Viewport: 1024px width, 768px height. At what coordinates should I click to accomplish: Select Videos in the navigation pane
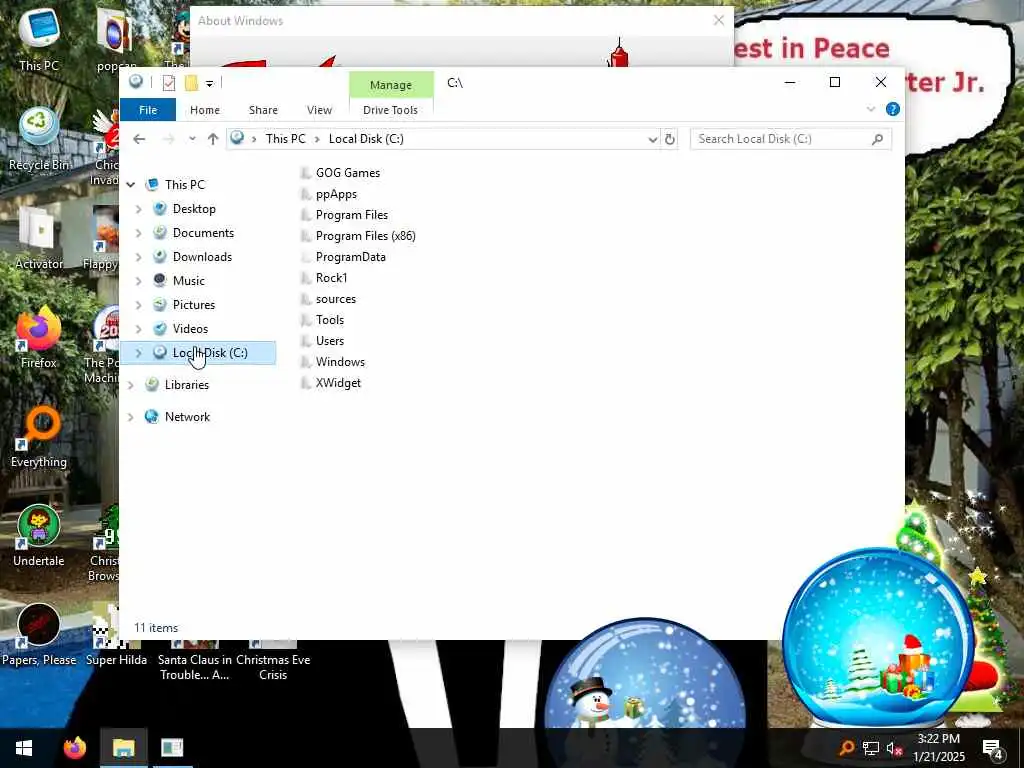190,329
